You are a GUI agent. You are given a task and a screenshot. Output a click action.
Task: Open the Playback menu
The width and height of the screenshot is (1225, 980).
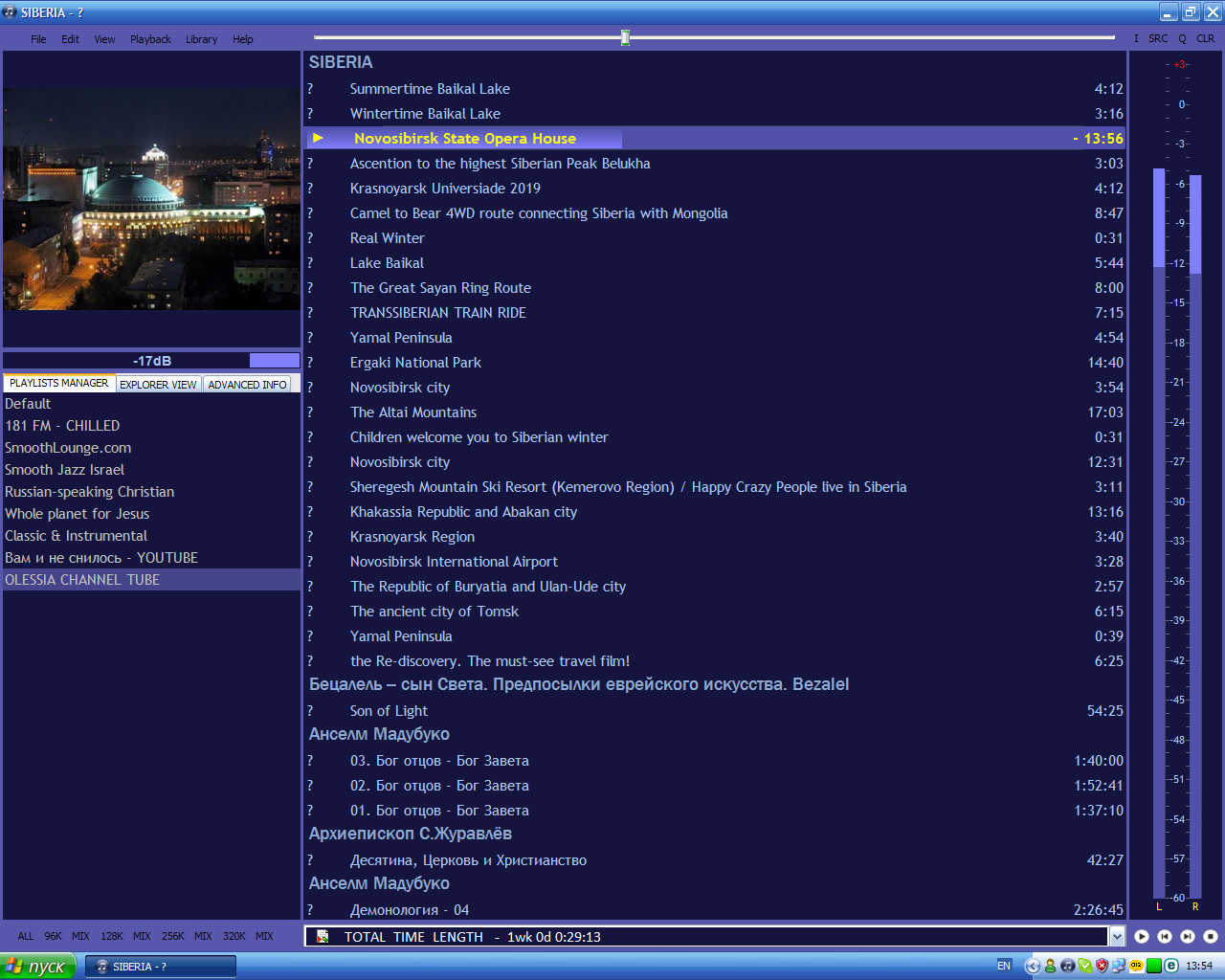click(x=150, y=39)
